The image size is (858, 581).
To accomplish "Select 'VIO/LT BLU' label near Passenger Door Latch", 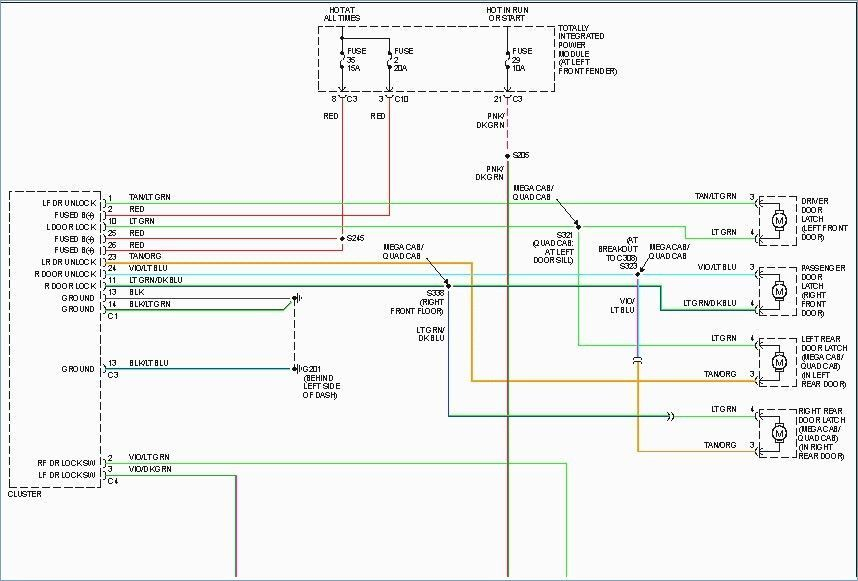I will (717, 268).
